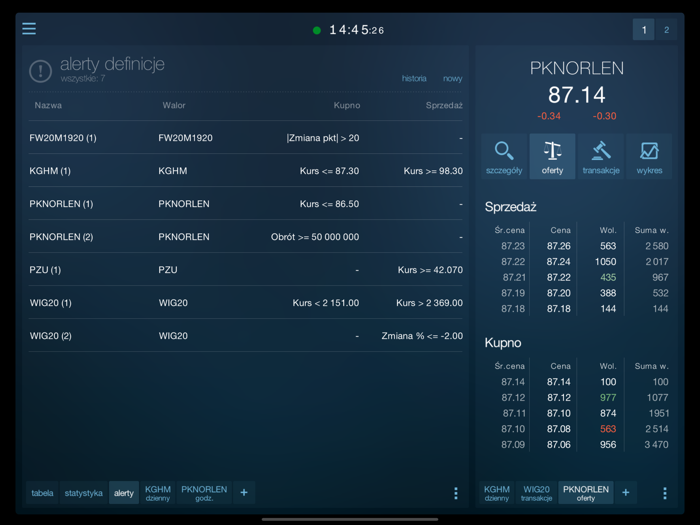The image size is (700, 525).
Task: Click the alerts exclamation mark icon
Action: pyautogui.click(x=41, y=71)
